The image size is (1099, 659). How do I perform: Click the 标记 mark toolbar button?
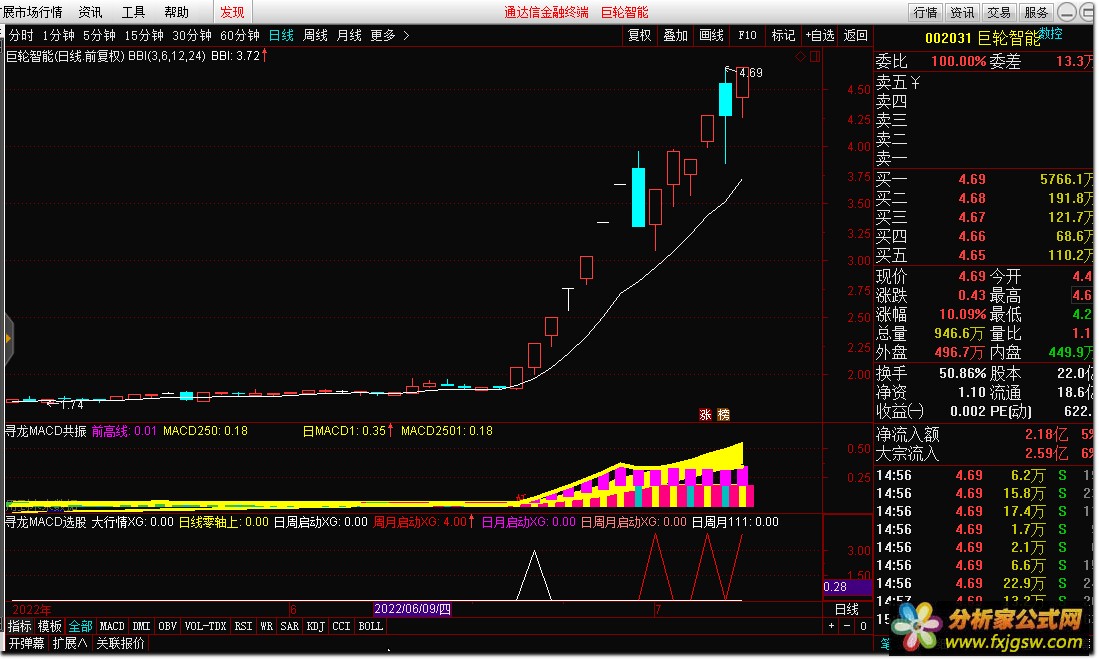point(783,35)
